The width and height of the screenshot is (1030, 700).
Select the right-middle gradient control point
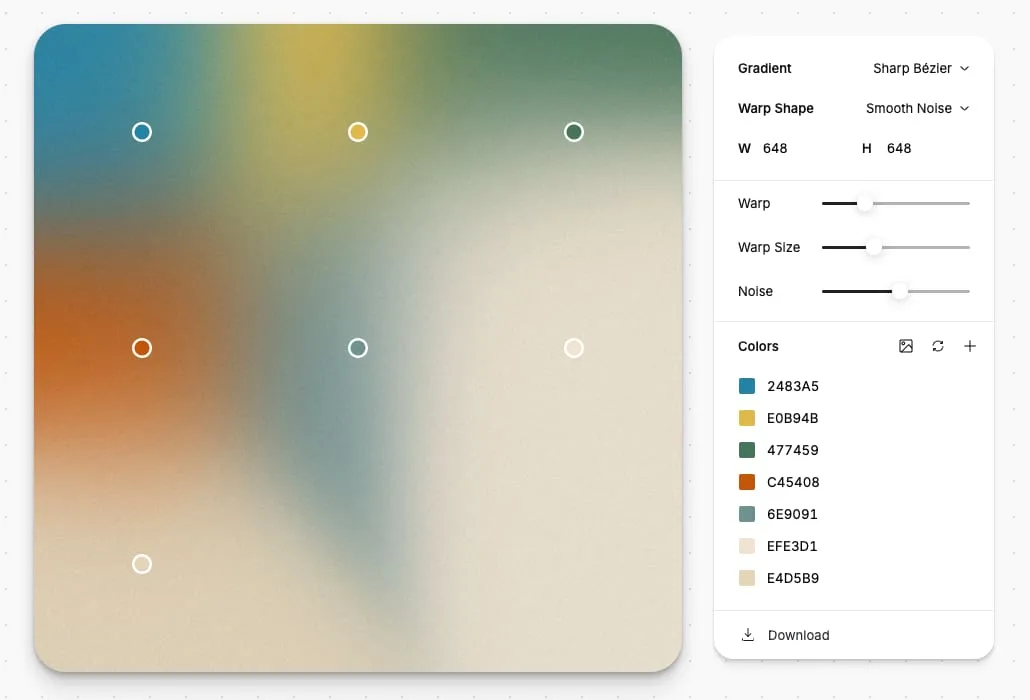point(573,348)
